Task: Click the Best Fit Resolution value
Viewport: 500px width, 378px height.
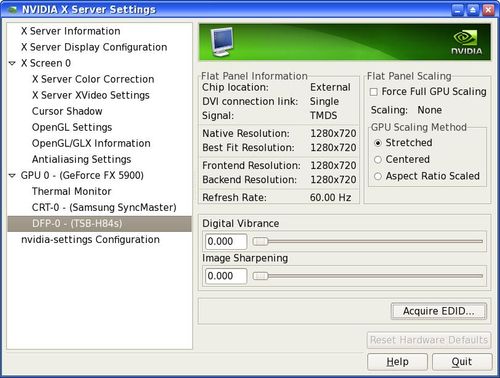Action: [x=333, y=148]
